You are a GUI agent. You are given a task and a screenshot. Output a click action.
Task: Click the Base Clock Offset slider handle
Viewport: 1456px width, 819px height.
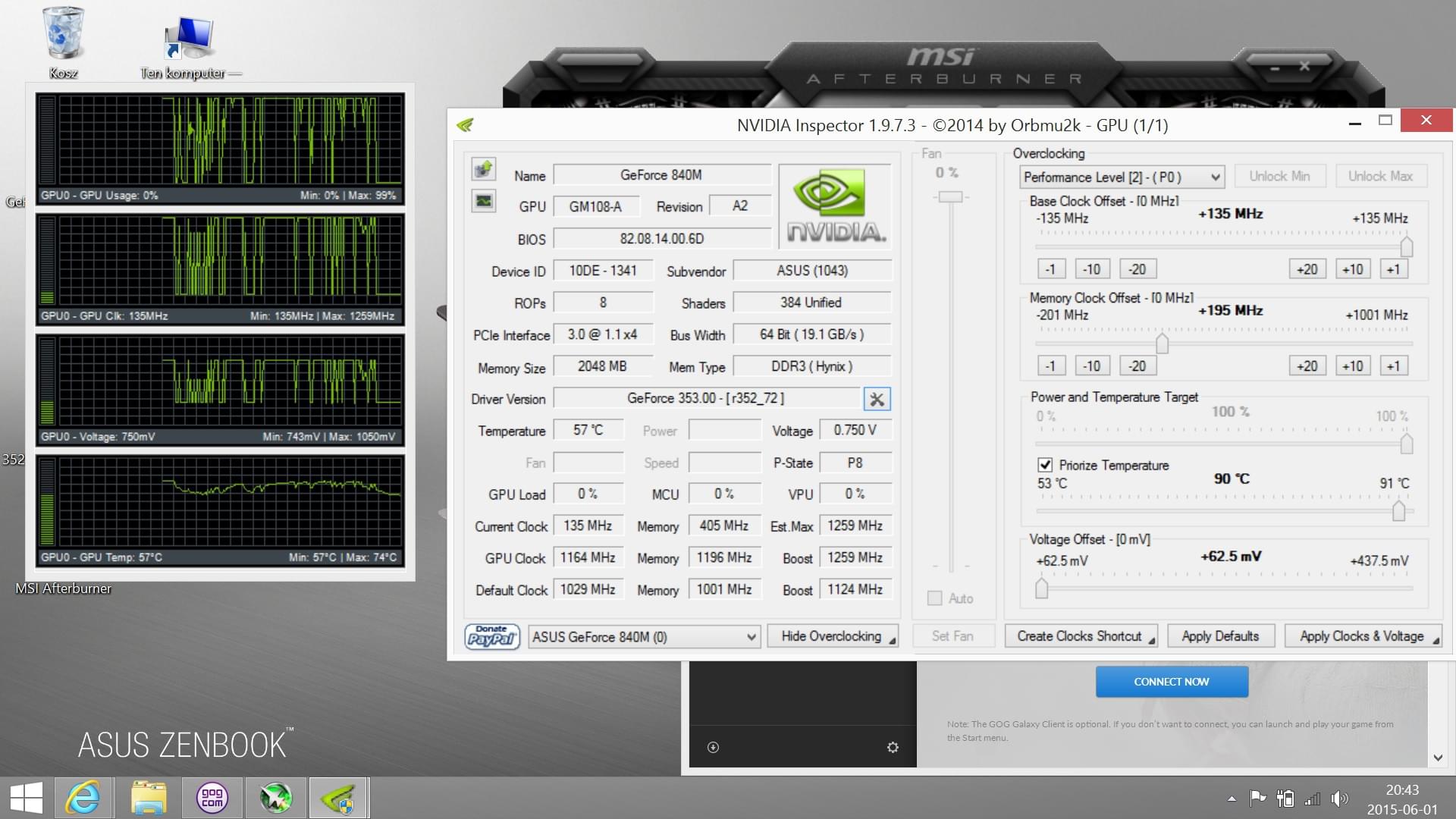[x=1407, y=246]
